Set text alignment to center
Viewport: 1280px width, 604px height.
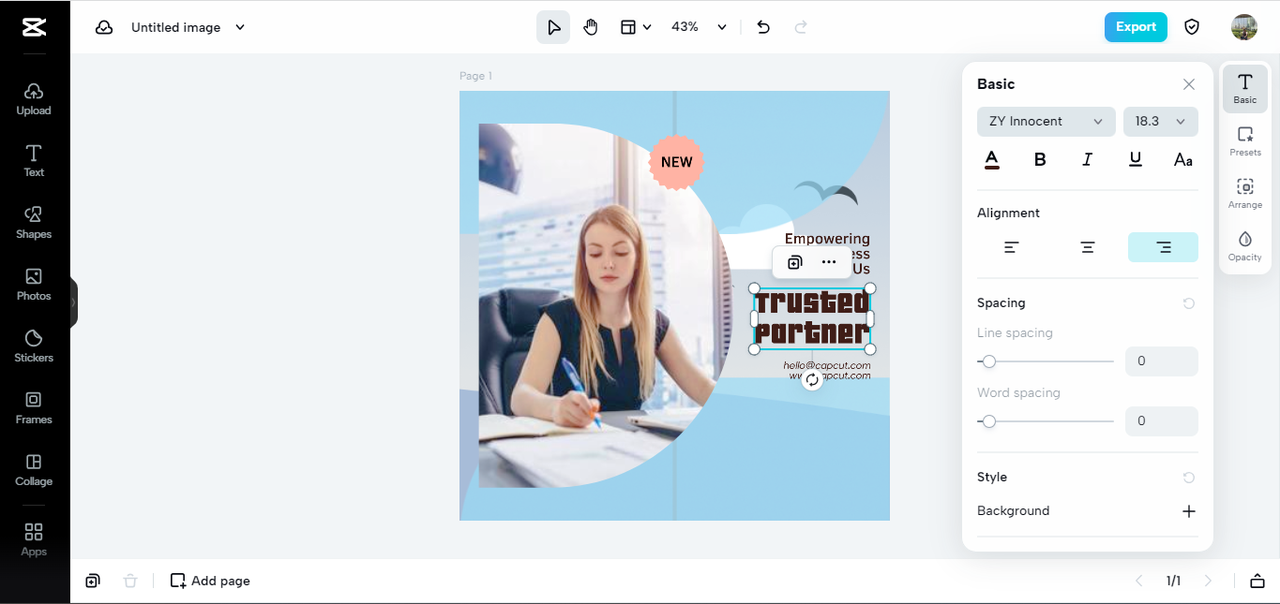point(1087,247)
